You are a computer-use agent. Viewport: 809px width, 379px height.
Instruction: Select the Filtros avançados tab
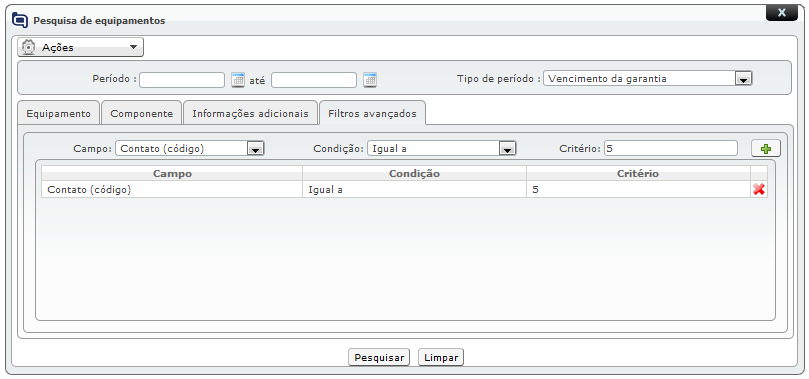[372, 113]
